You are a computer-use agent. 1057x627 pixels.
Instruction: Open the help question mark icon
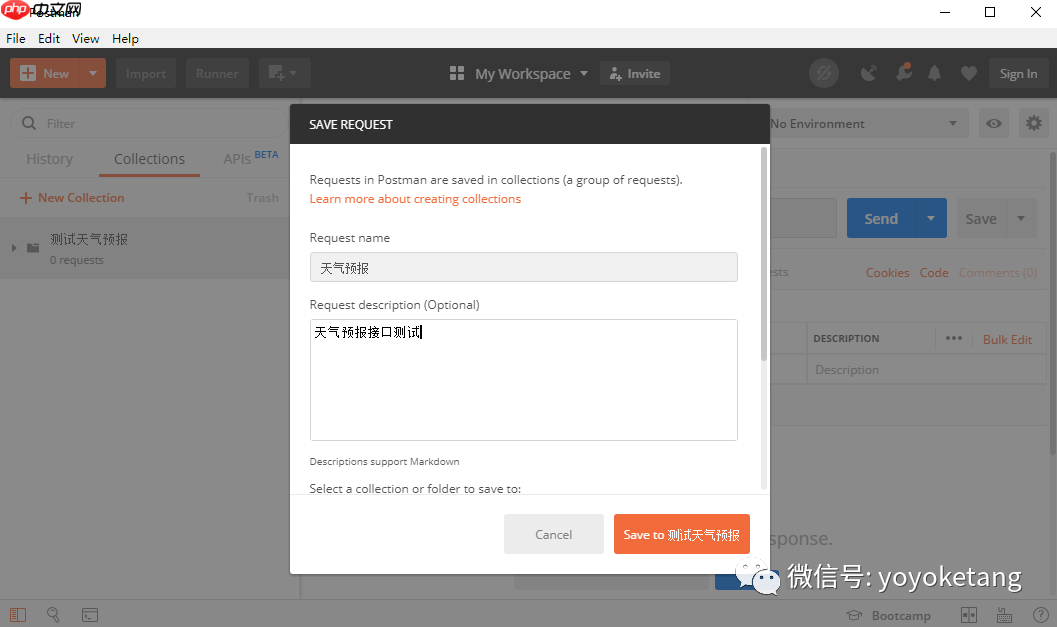(1040, 615)
